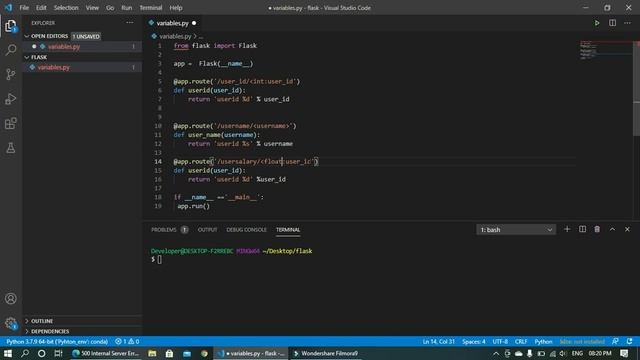Kill terminal with the trash icon

(597, 229)
